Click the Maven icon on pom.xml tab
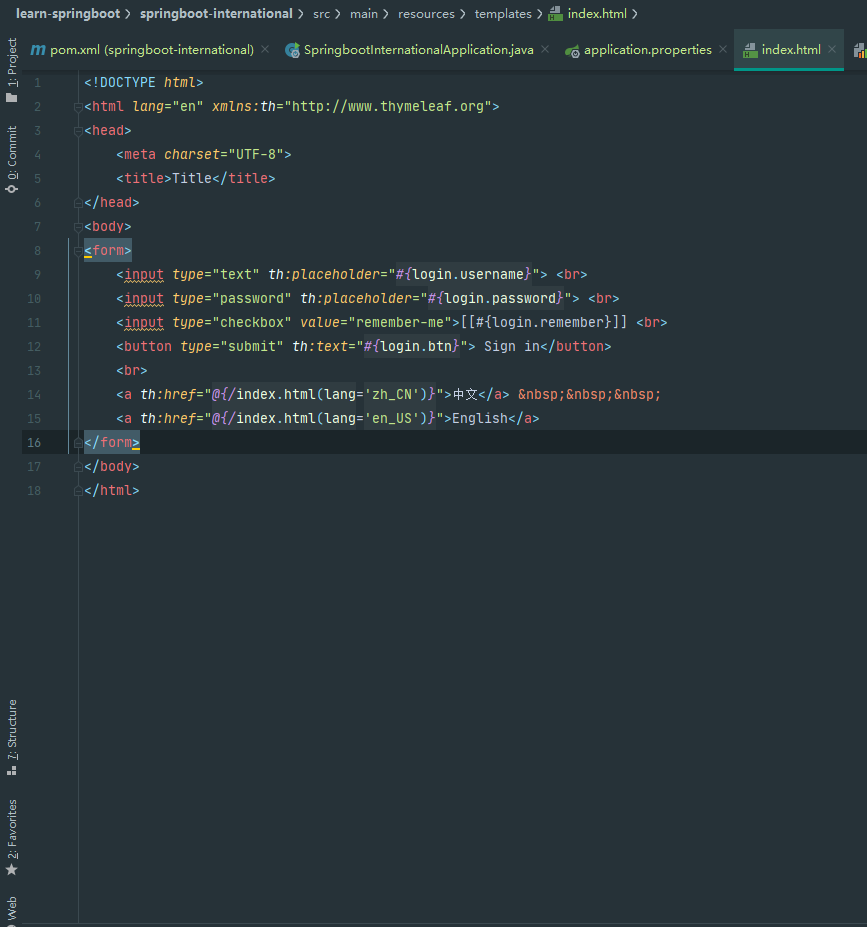The width and height of the screenshot is (867, 927). (x=38, y=50)
